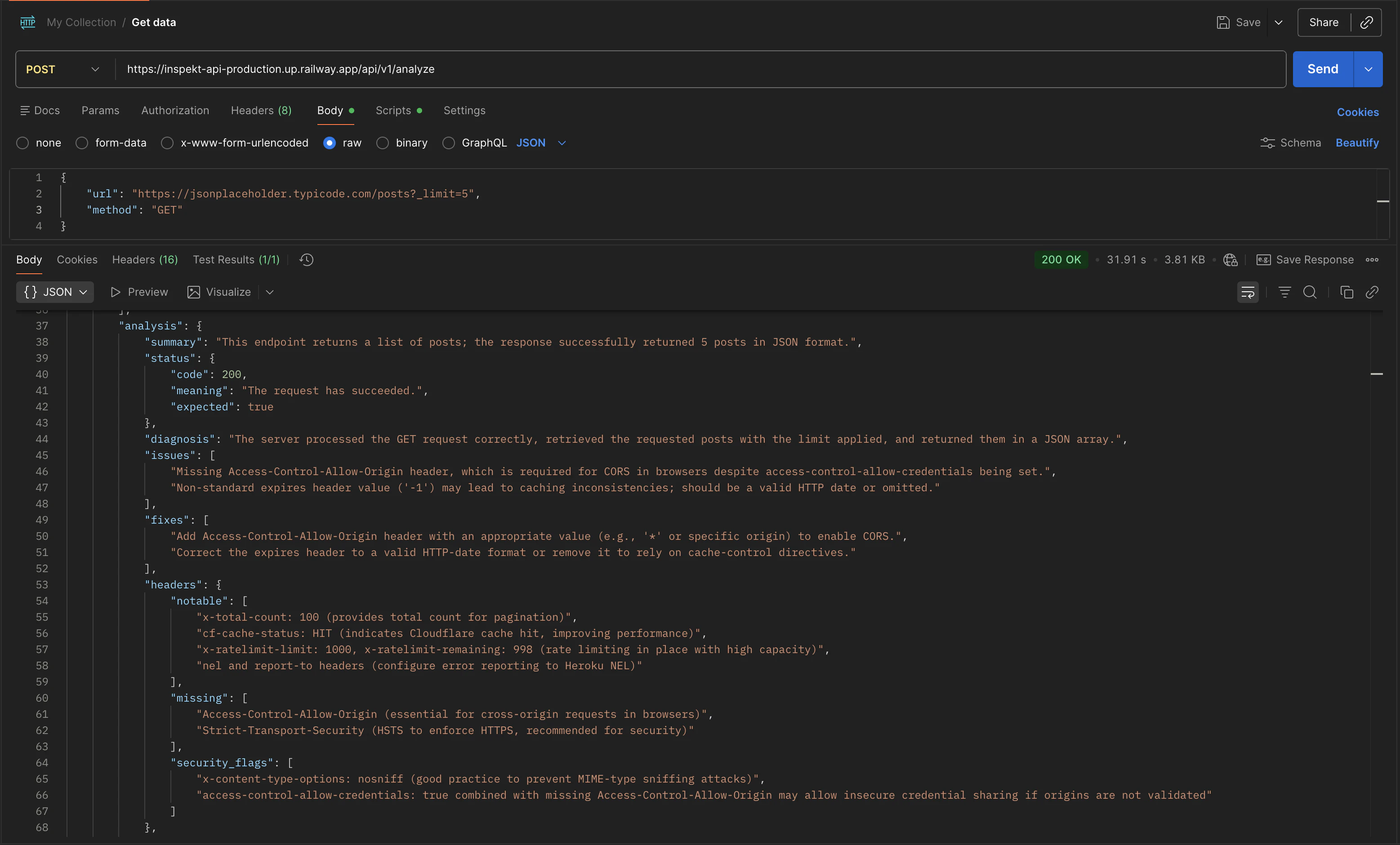
Task: Click the response history clock icon
Action: pos(306,259)
